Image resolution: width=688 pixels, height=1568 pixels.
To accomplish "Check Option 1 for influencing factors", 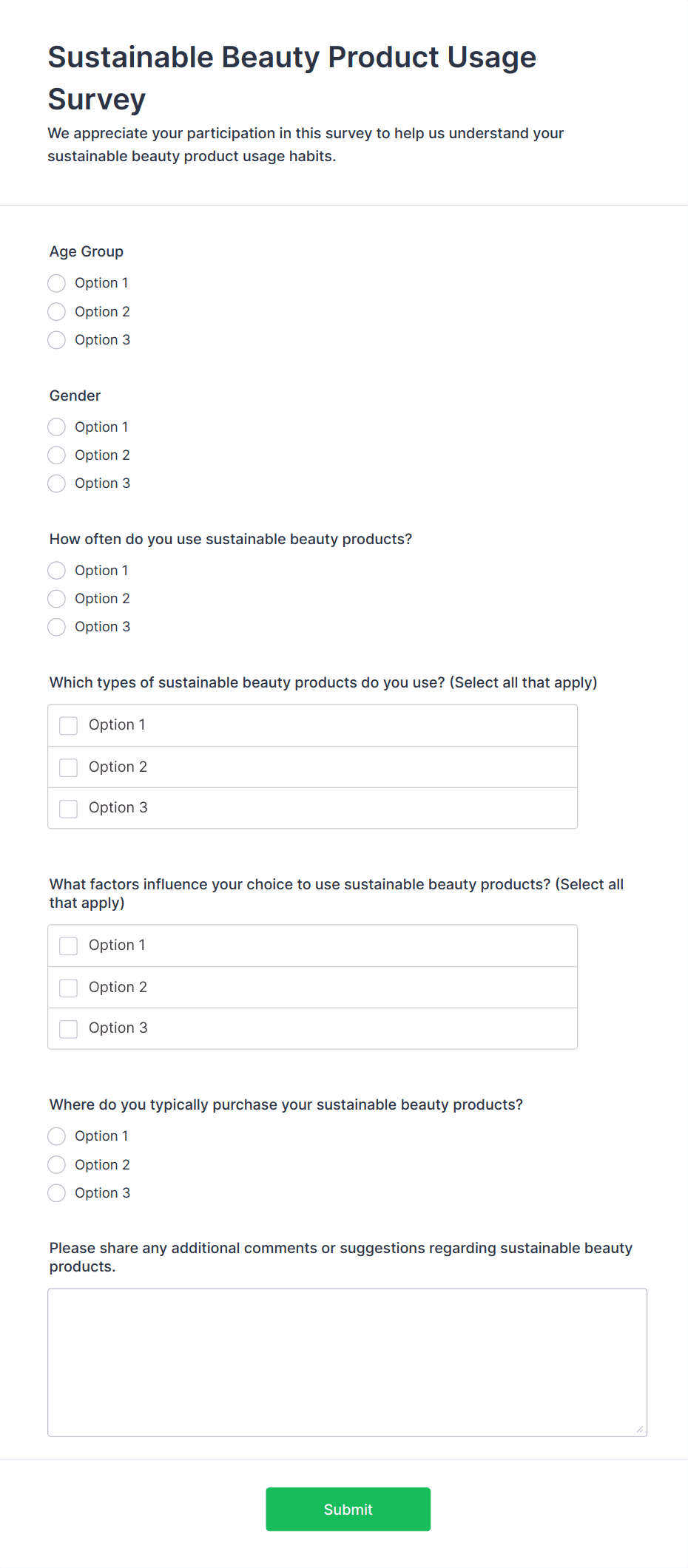I will (x=69, y=946).
